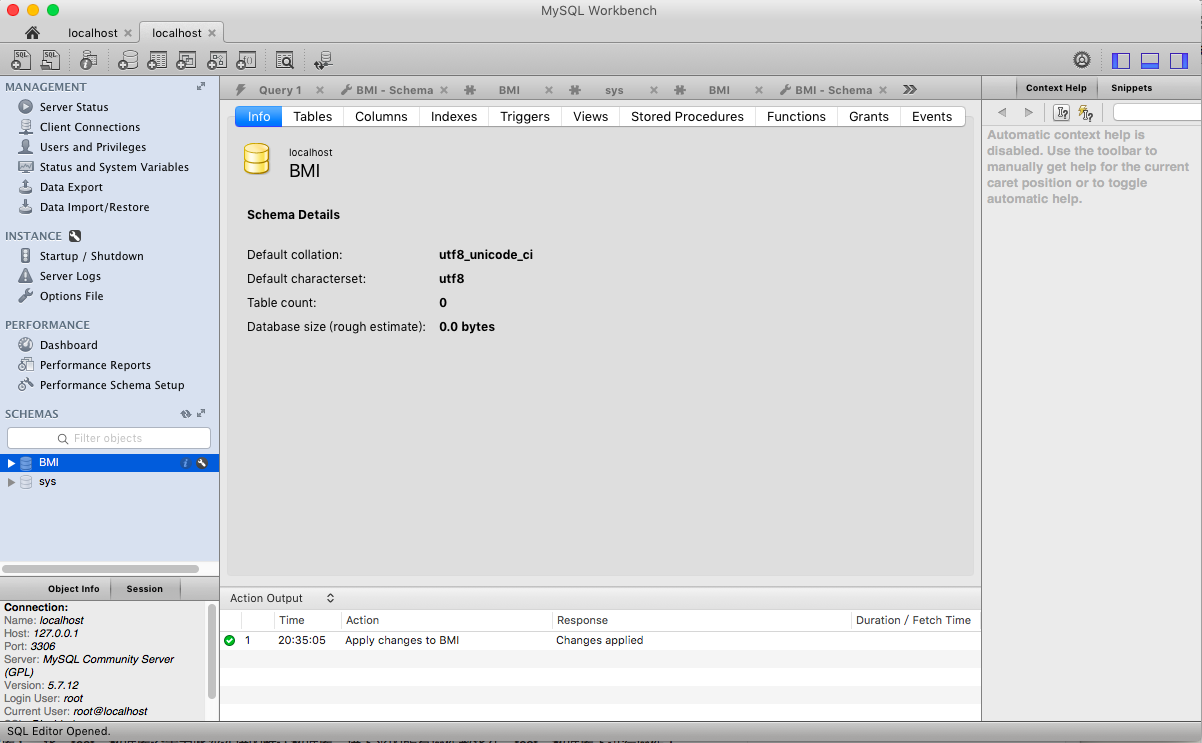This screenshot has width=1202, height=743.
Task: Create a new SQL query tab
Action: point(22,60)
